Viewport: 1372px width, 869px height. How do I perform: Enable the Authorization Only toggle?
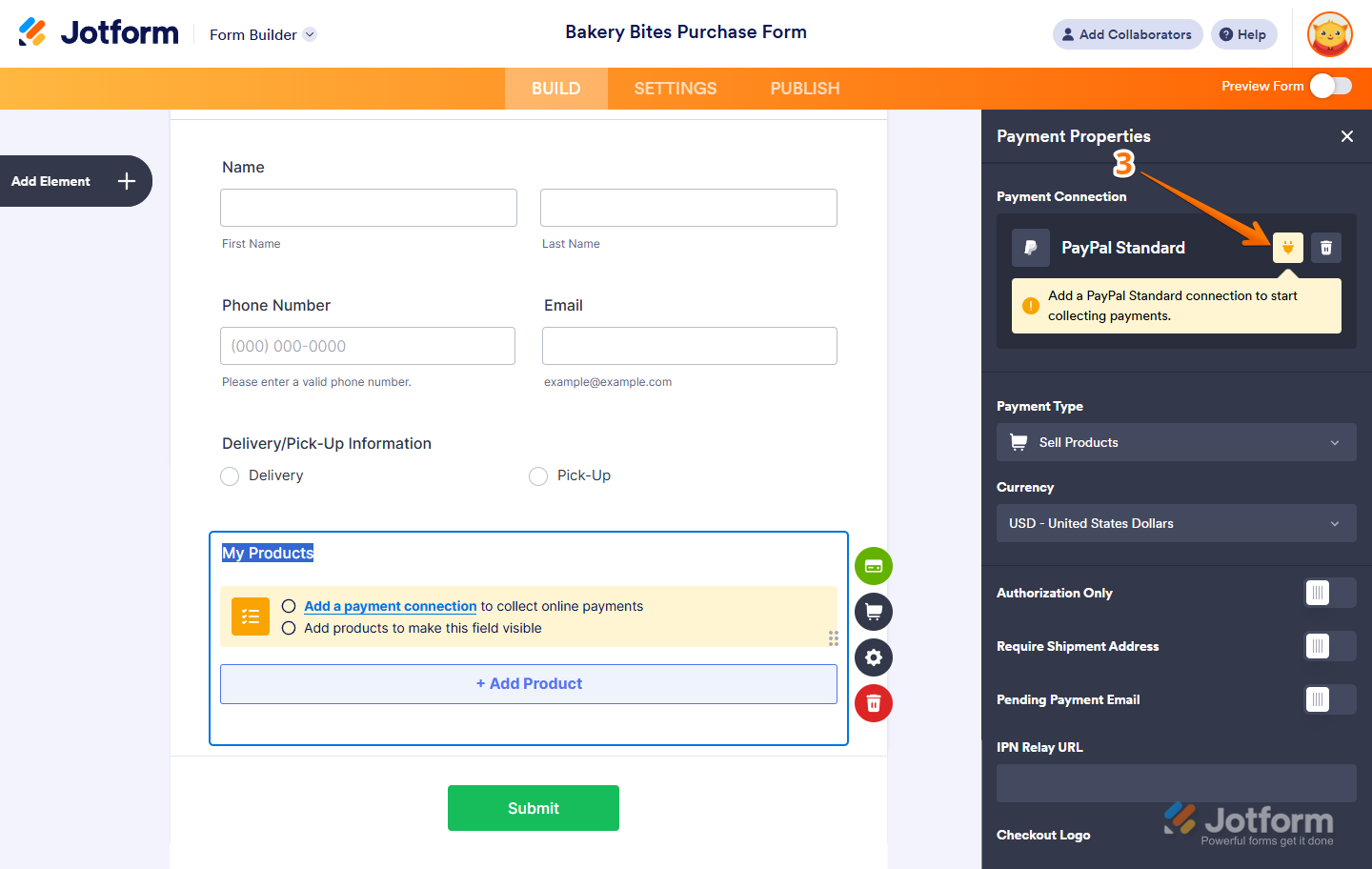pos(1329,593)
